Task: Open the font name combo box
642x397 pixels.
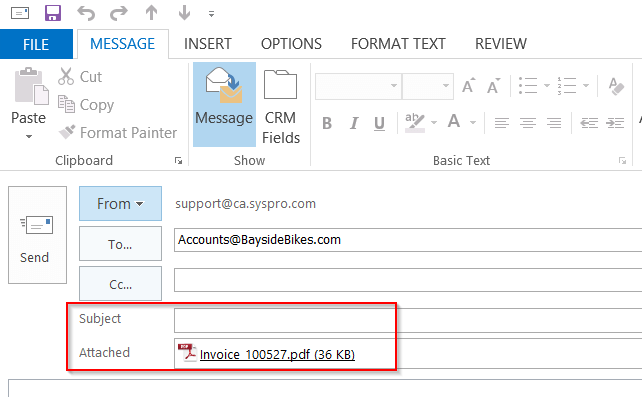Action: (358, 86)
